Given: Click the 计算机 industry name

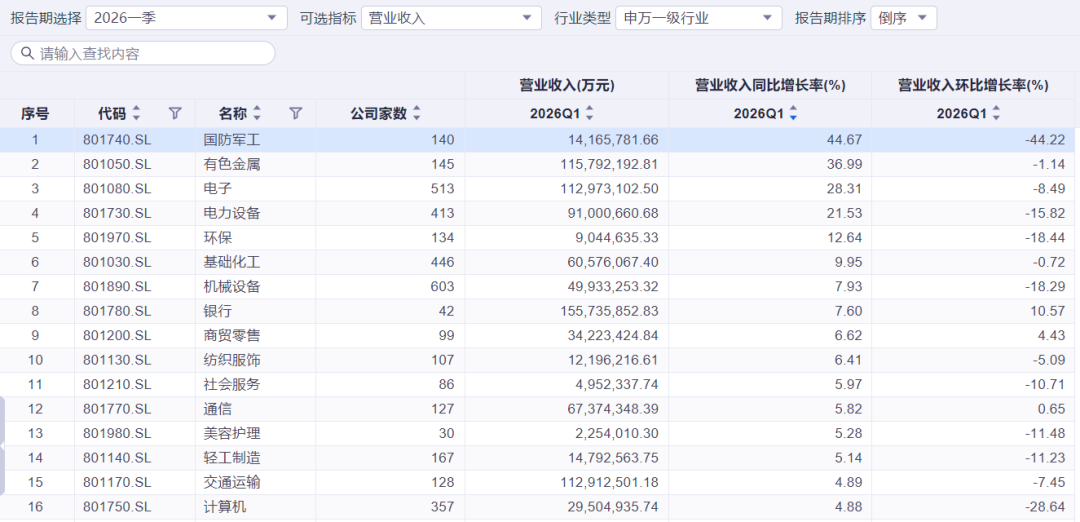Looking at the screenshot, I should pos(225,508).
